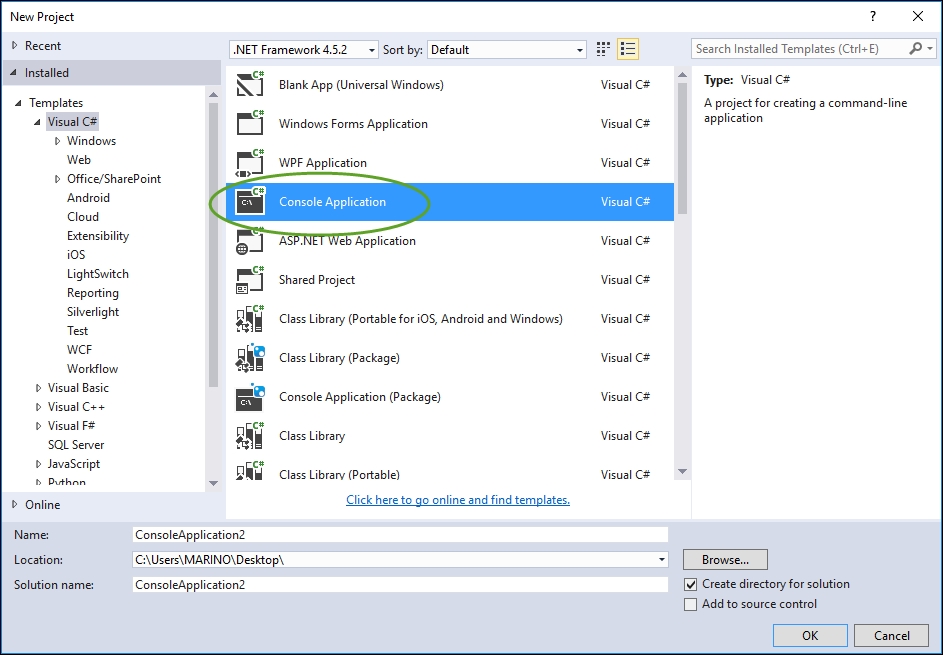Expand the Visual Basic node arrow
The image size is (943, 655).
tap(38, 388)
